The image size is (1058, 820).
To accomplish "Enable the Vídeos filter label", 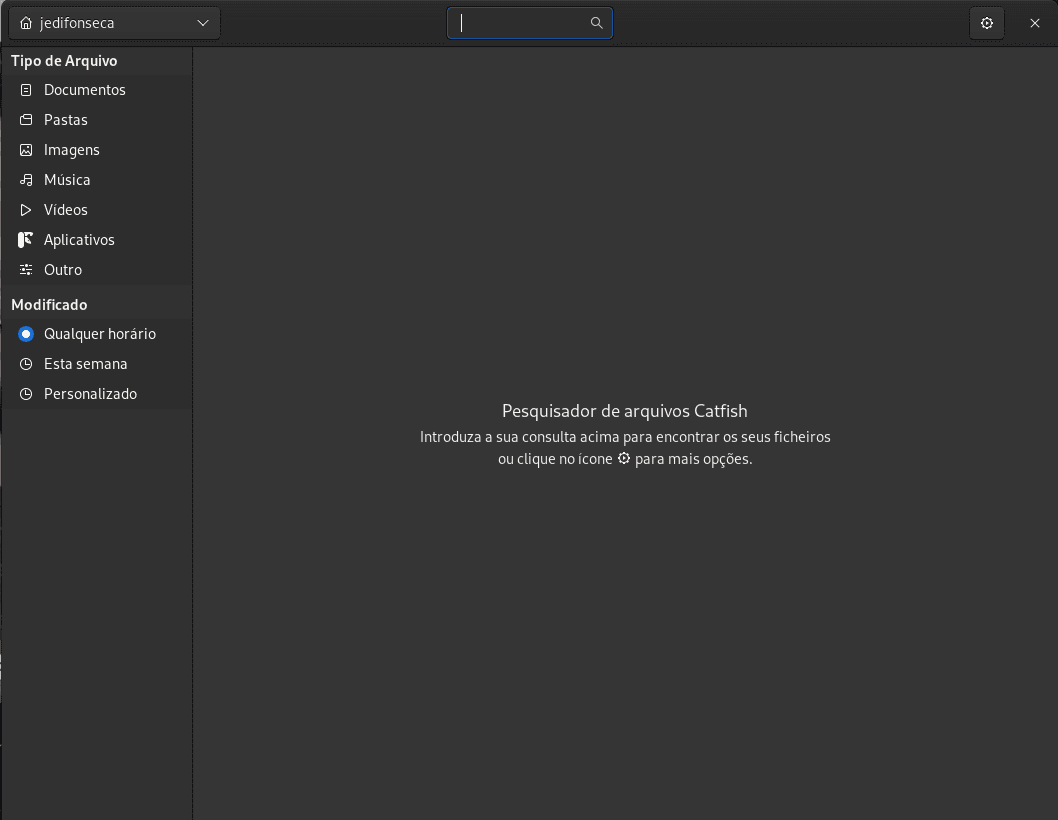I will pos(65,210).
